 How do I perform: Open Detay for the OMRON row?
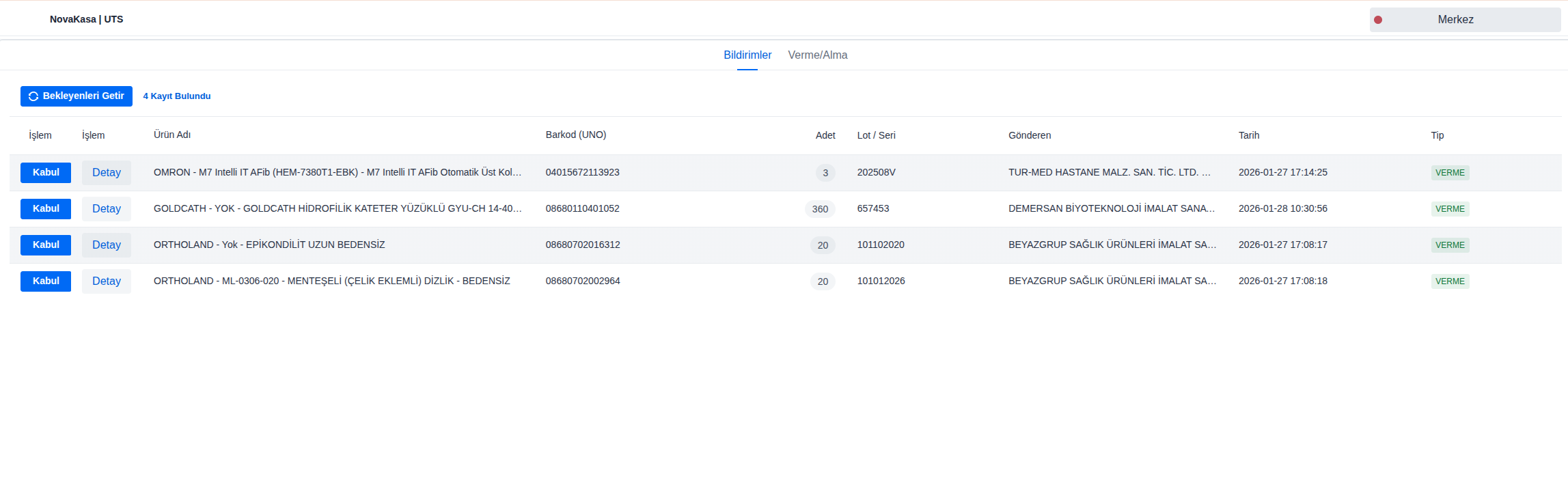click(x=107, y=173)
